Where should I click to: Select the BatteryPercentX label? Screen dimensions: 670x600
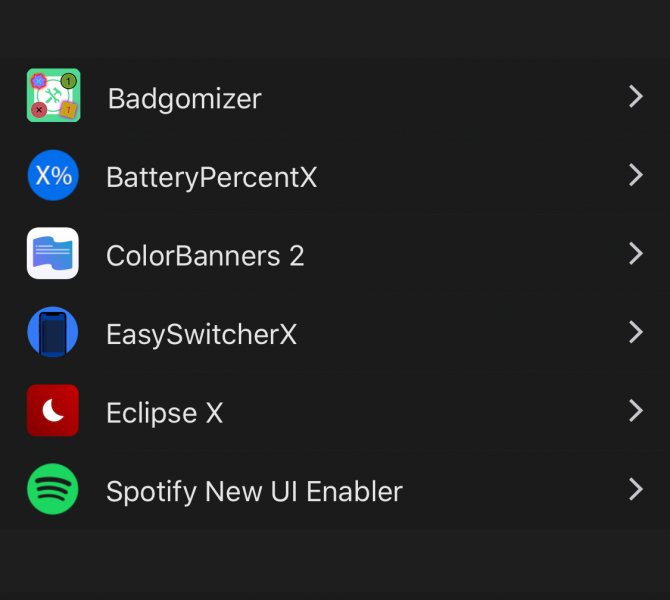(211, 177)
